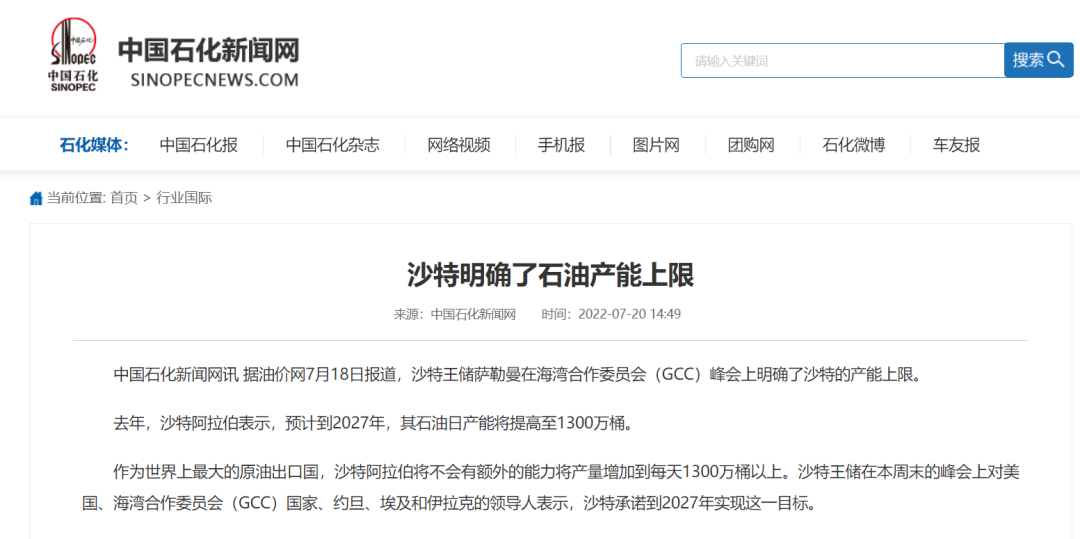
Task: Click the Sinopec logo icon
Action: 73,54
